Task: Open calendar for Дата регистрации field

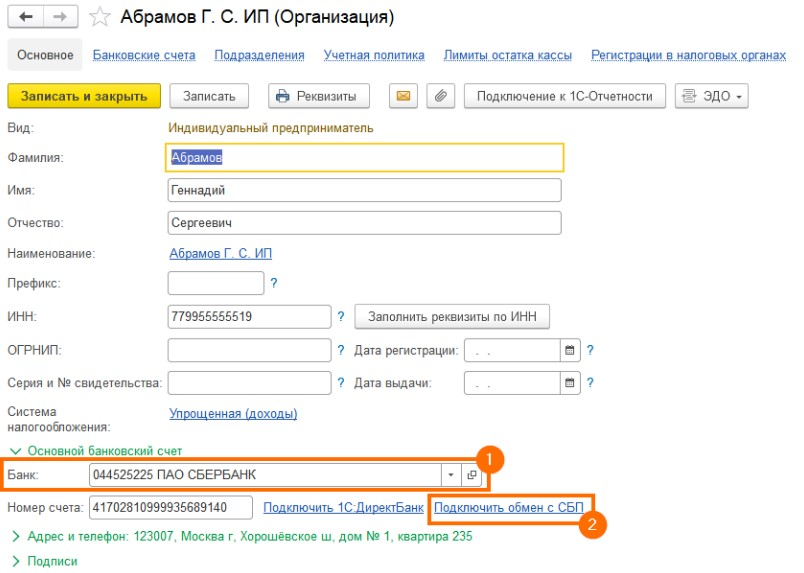Action: [x=570, y=351]
